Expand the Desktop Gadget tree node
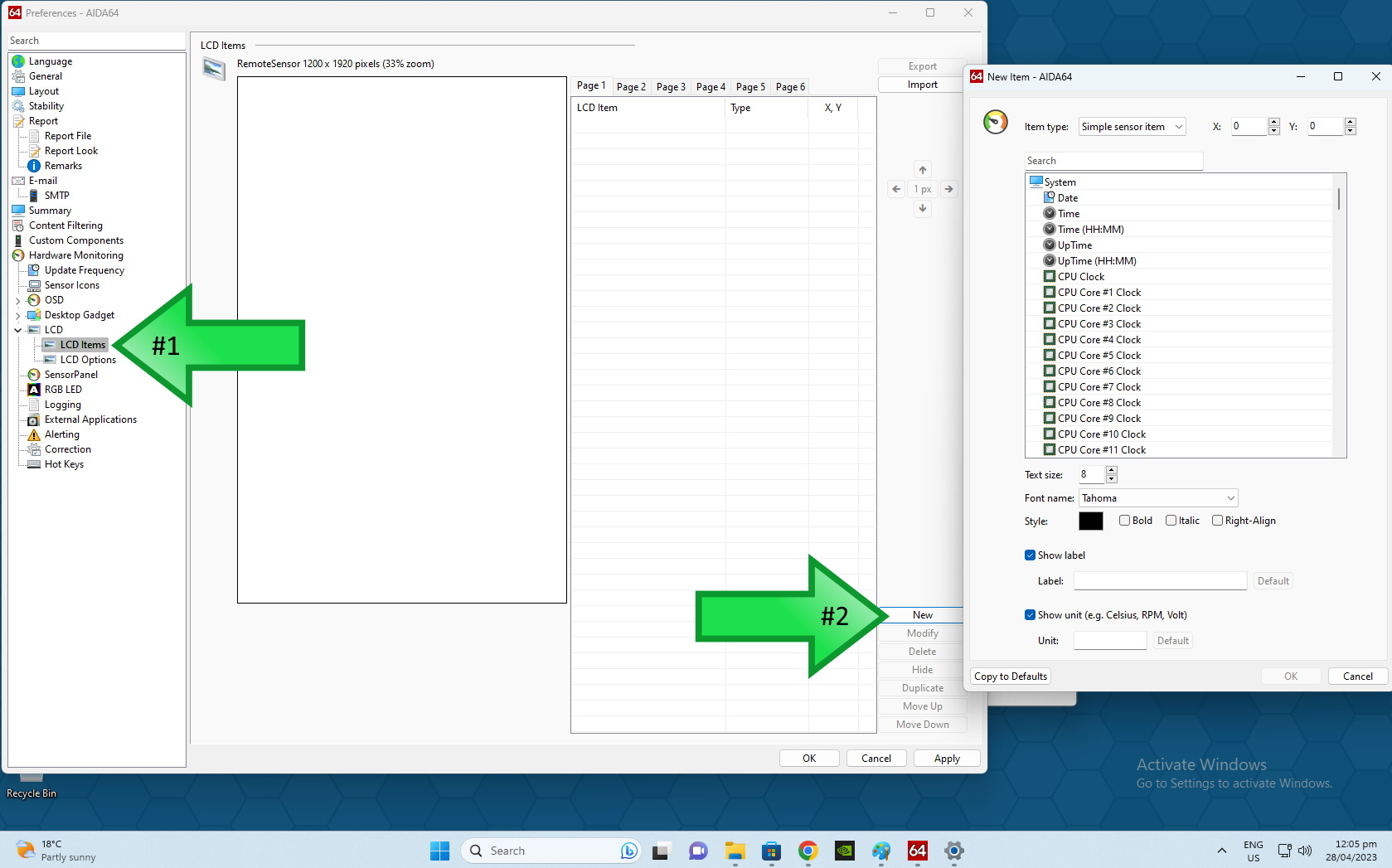Image resolution: width=1392 pixels, height=868 pixels. tap(18, 315)
